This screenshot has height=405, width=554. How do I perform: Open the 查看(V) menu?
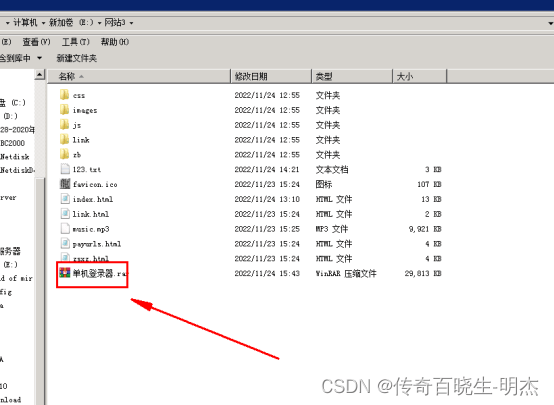point(36,42)
